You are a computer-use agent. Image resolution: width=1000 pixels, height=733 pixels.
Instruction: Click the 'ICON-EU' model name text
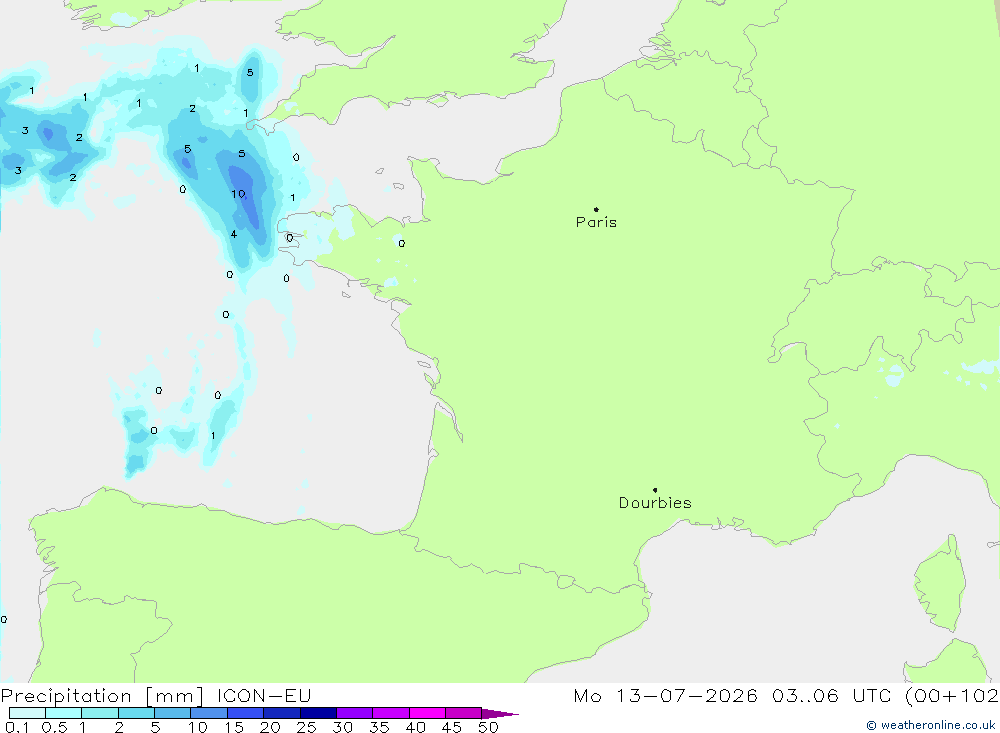pos(264,695)
